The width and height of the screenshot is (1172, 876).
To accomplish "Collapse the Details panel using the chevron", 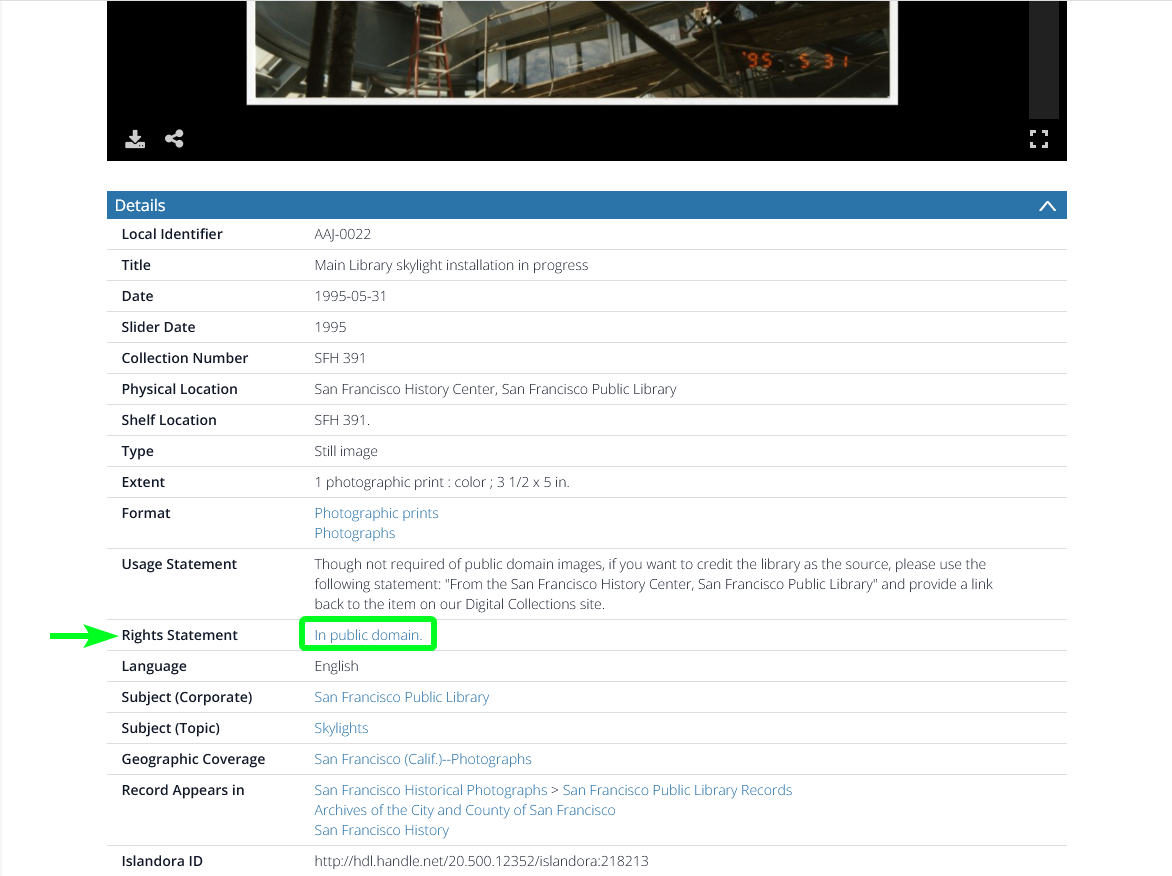I will point(1047,206).
